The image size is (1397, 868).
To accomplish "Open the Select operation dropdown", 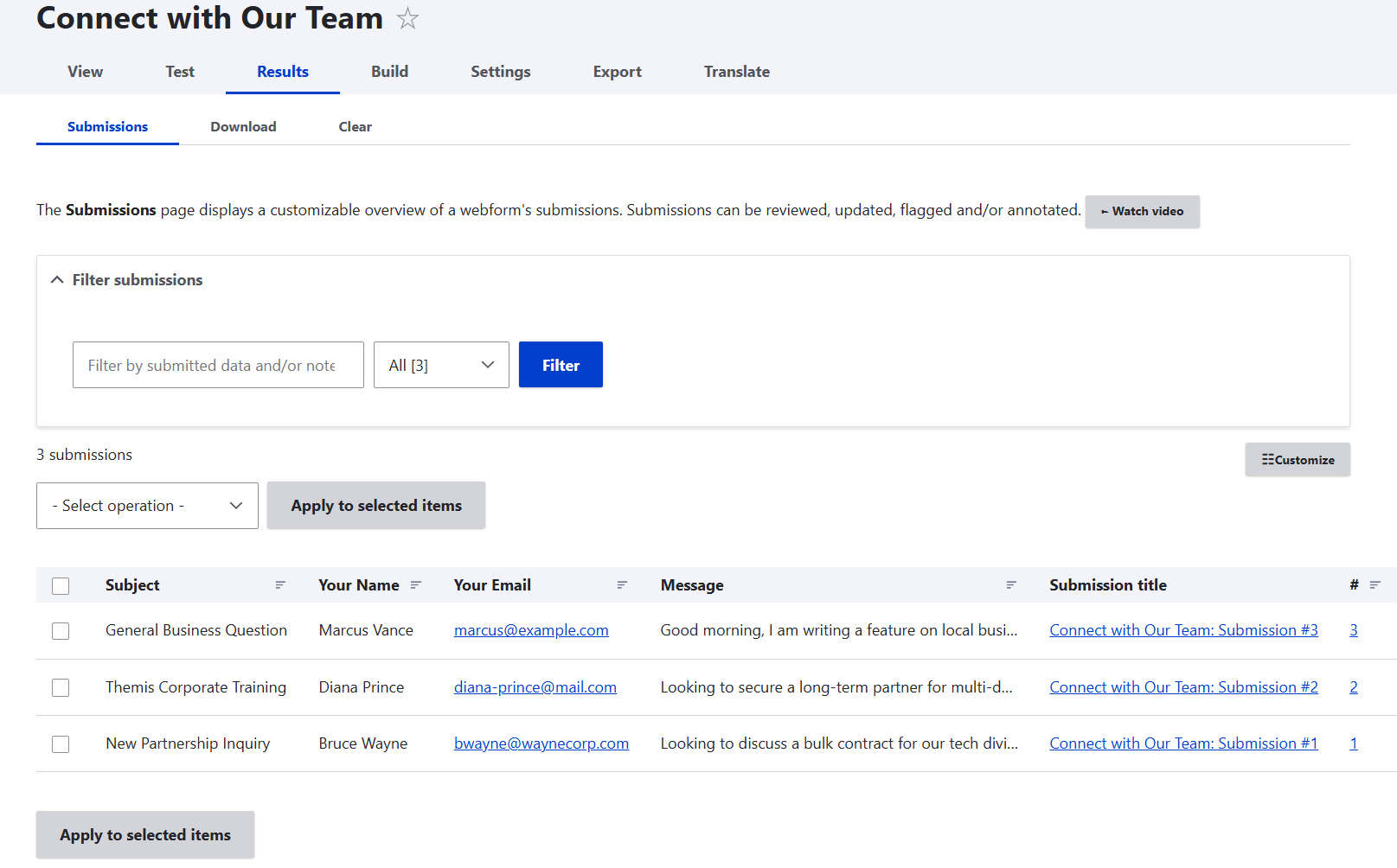I will (x=147, y=506).
